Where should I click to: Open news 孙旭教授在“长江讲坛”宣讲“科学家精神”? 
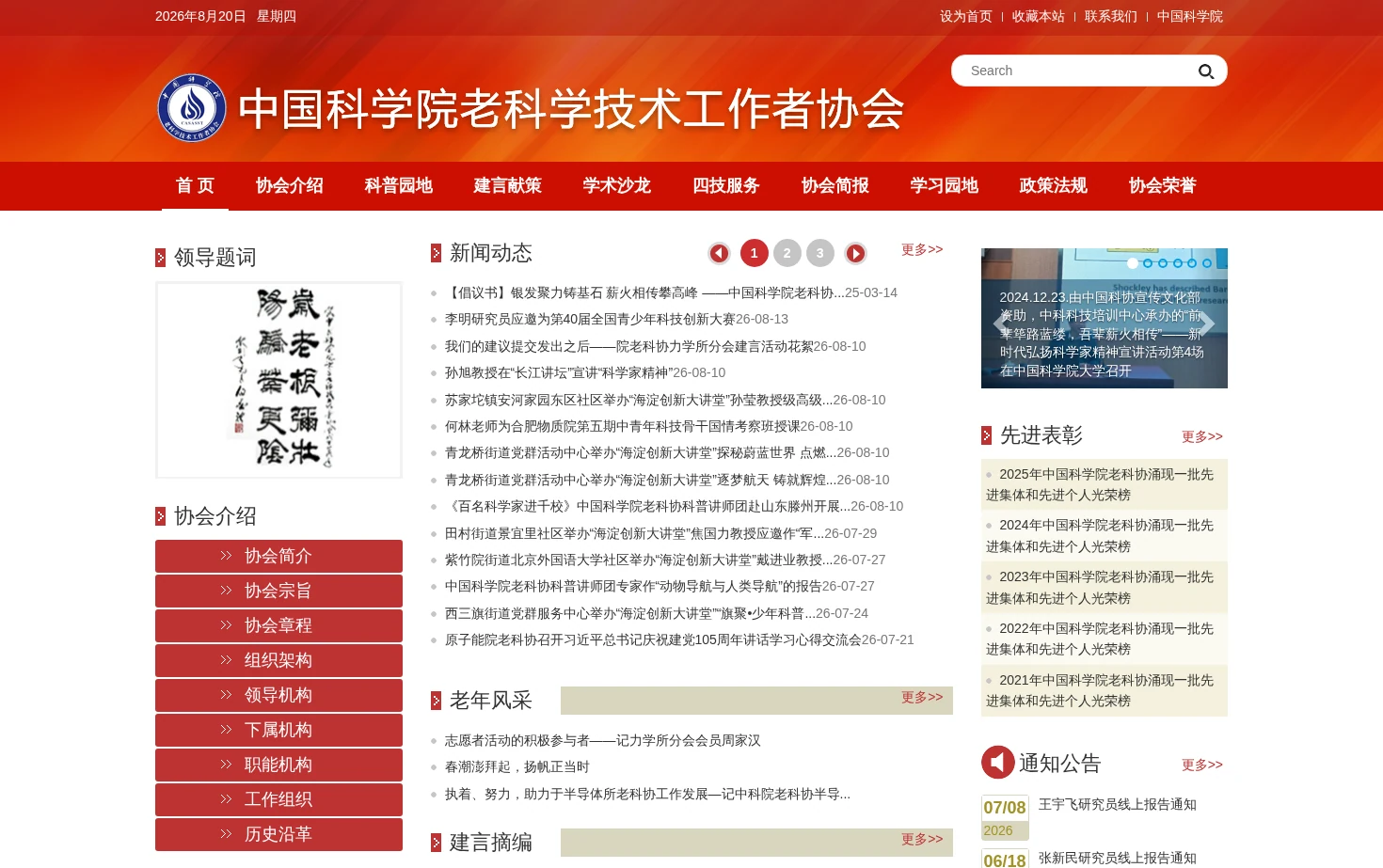click(x=559, y=372)
